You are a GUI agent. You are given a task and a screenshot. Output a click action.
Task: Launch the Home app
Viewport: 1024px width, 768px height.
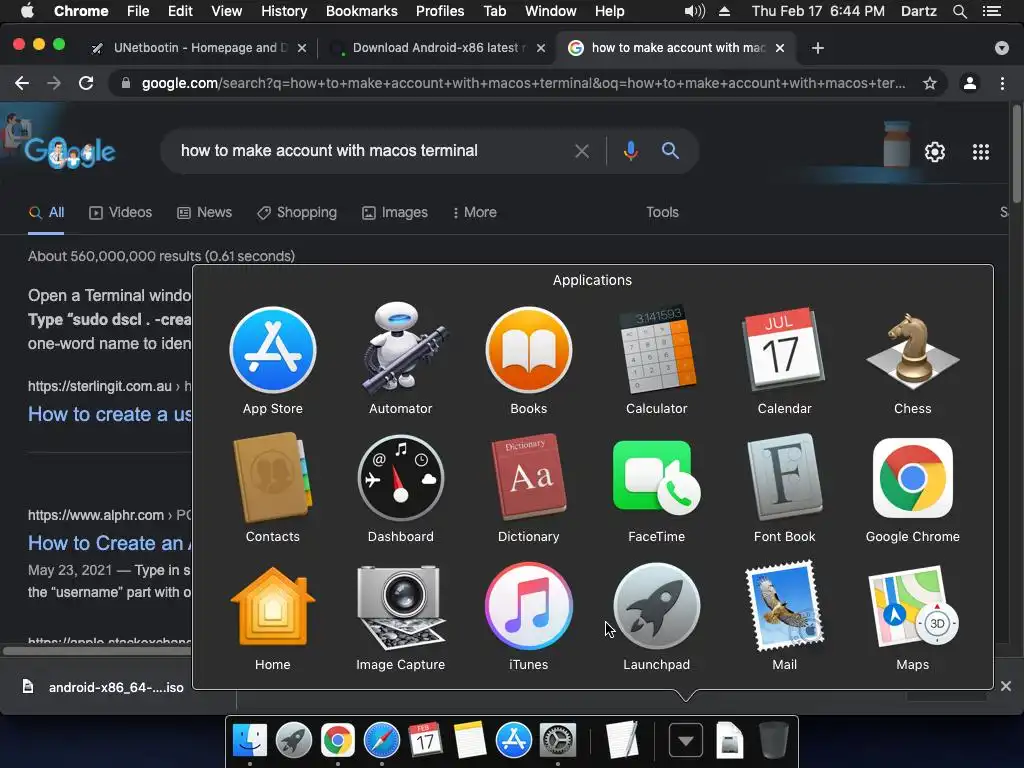pyautogui.click(x=272, y=607)
